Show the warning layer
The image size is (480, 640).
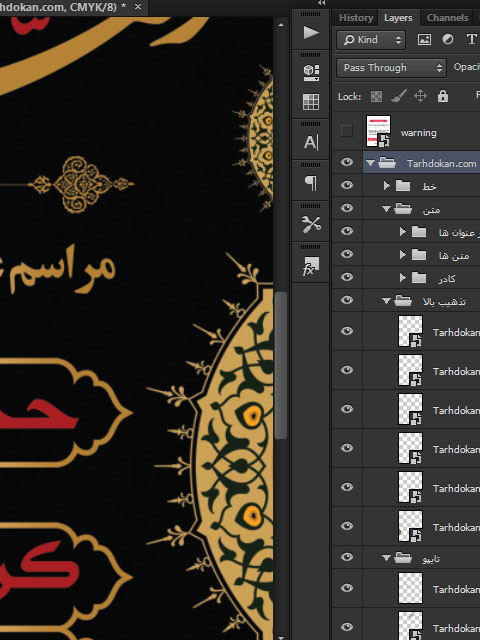pos(347,131)
